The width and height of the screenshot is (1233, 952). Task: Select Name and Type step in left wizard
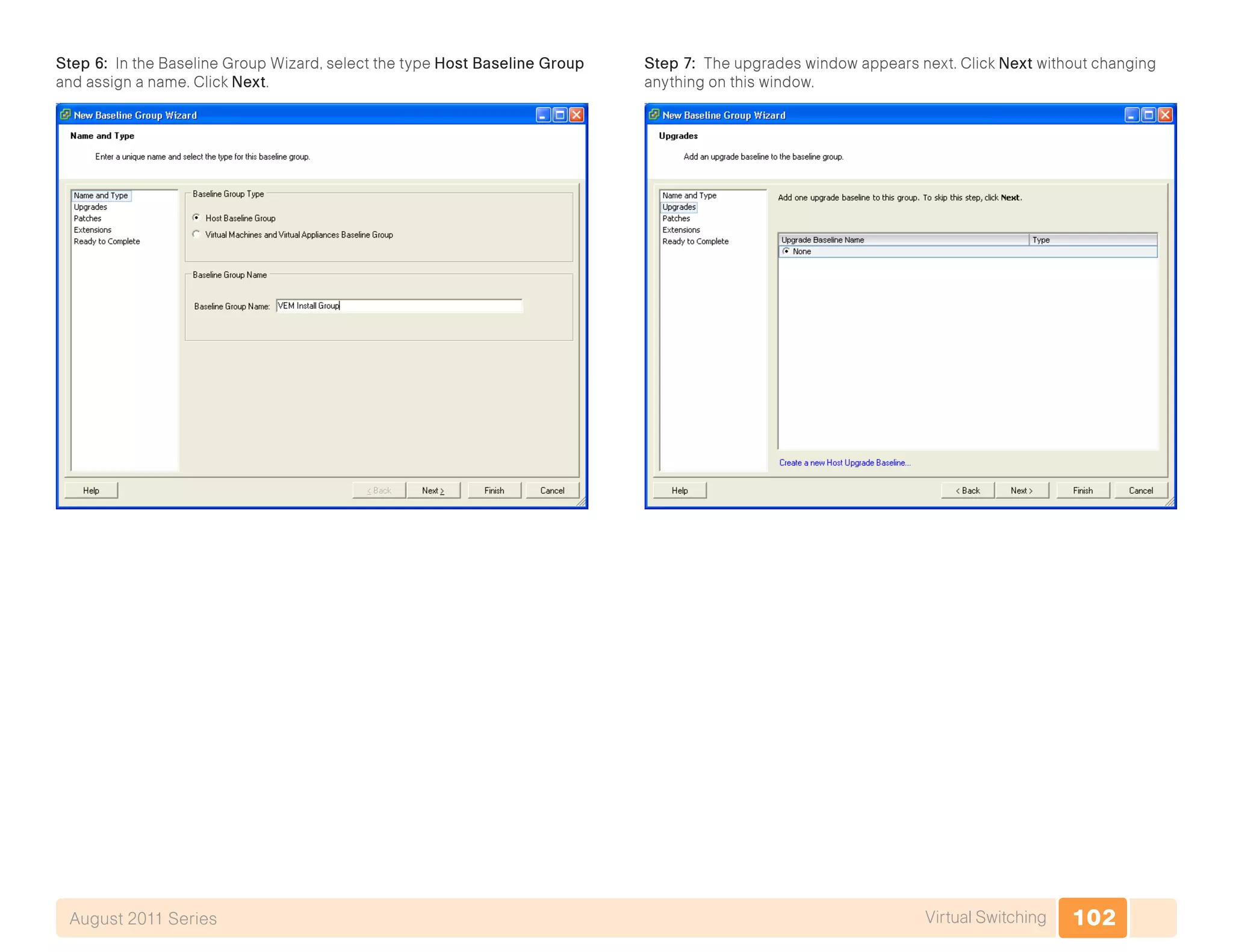pos(101,196)
